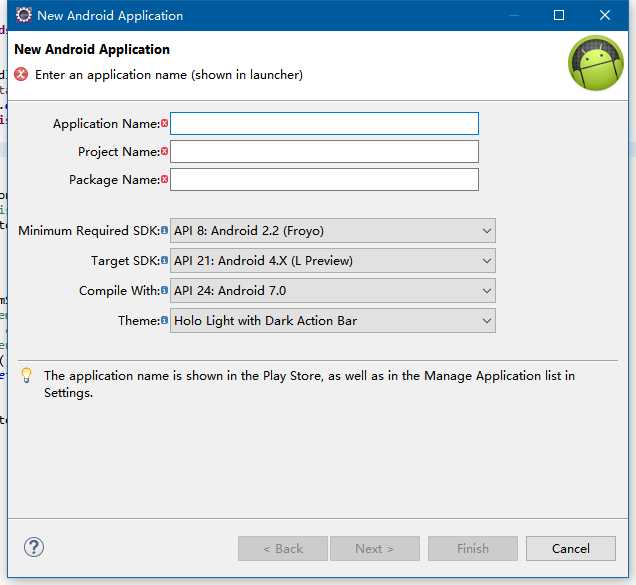
Task: Click the 'Theme:' label
Action: tap(139, 320)
